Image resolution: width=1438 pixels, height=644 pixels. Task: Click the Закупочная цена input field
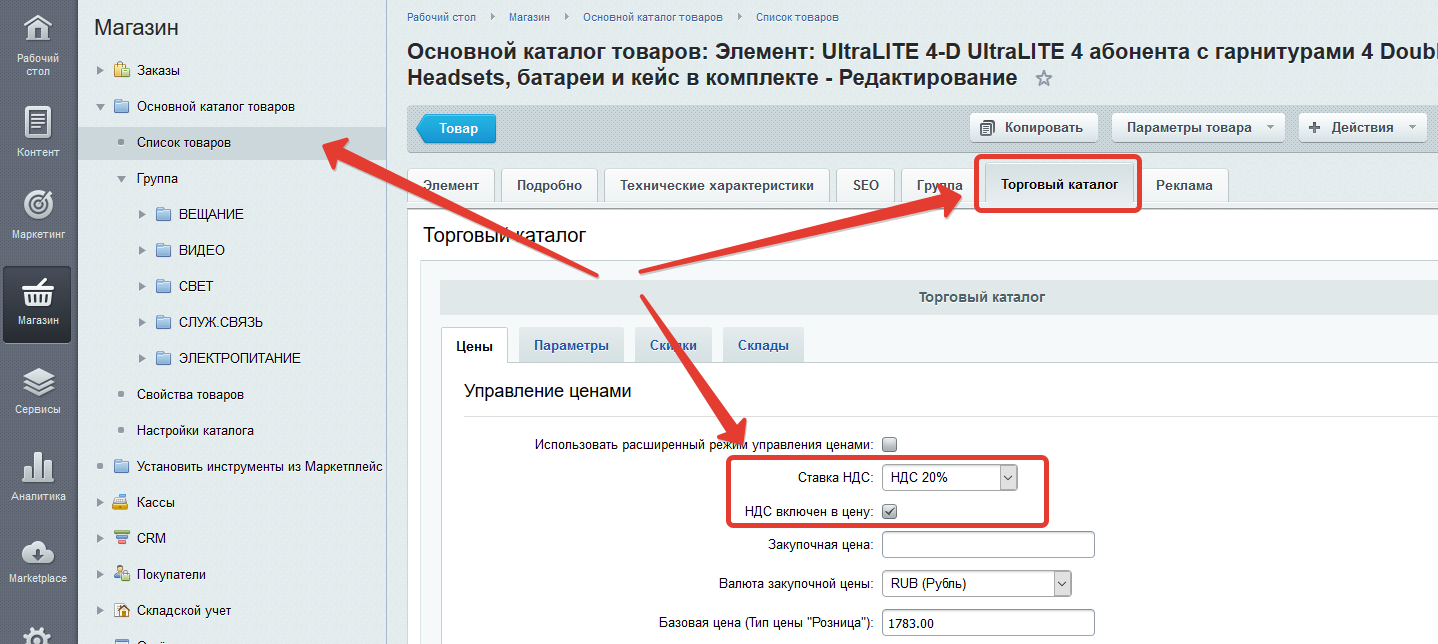988,544
